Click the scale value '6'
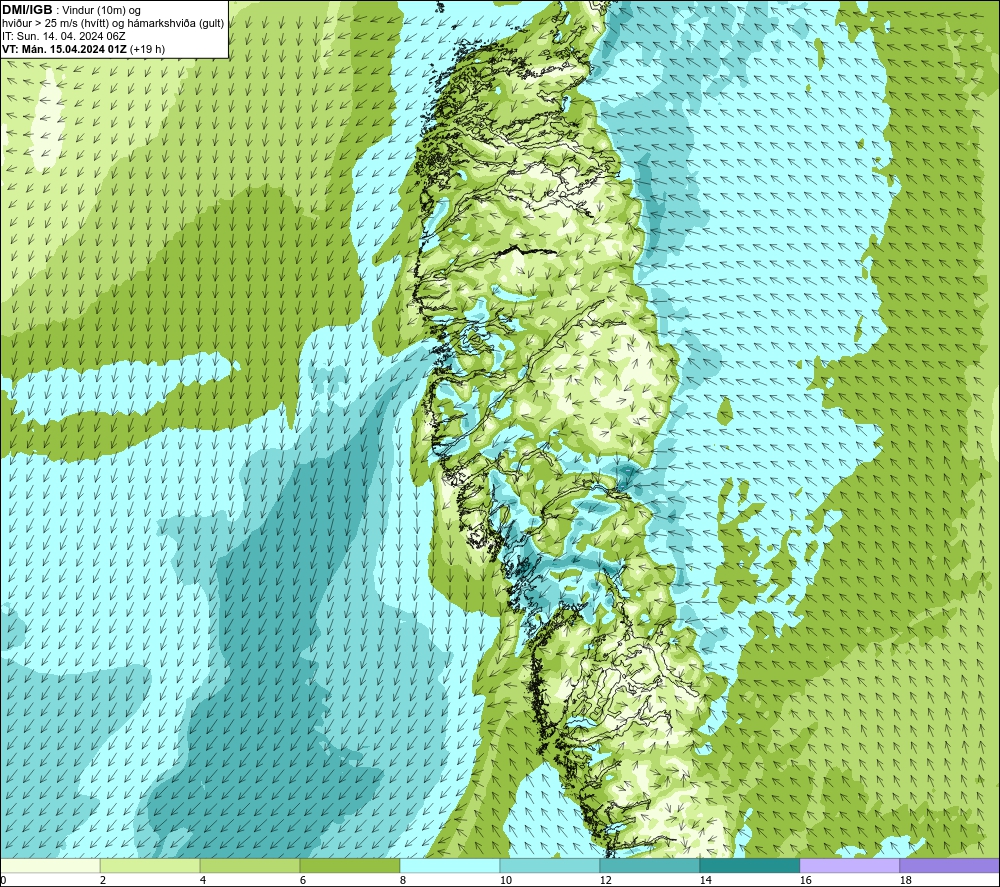This screenshot has width=1000, height=887. point(304,881)
